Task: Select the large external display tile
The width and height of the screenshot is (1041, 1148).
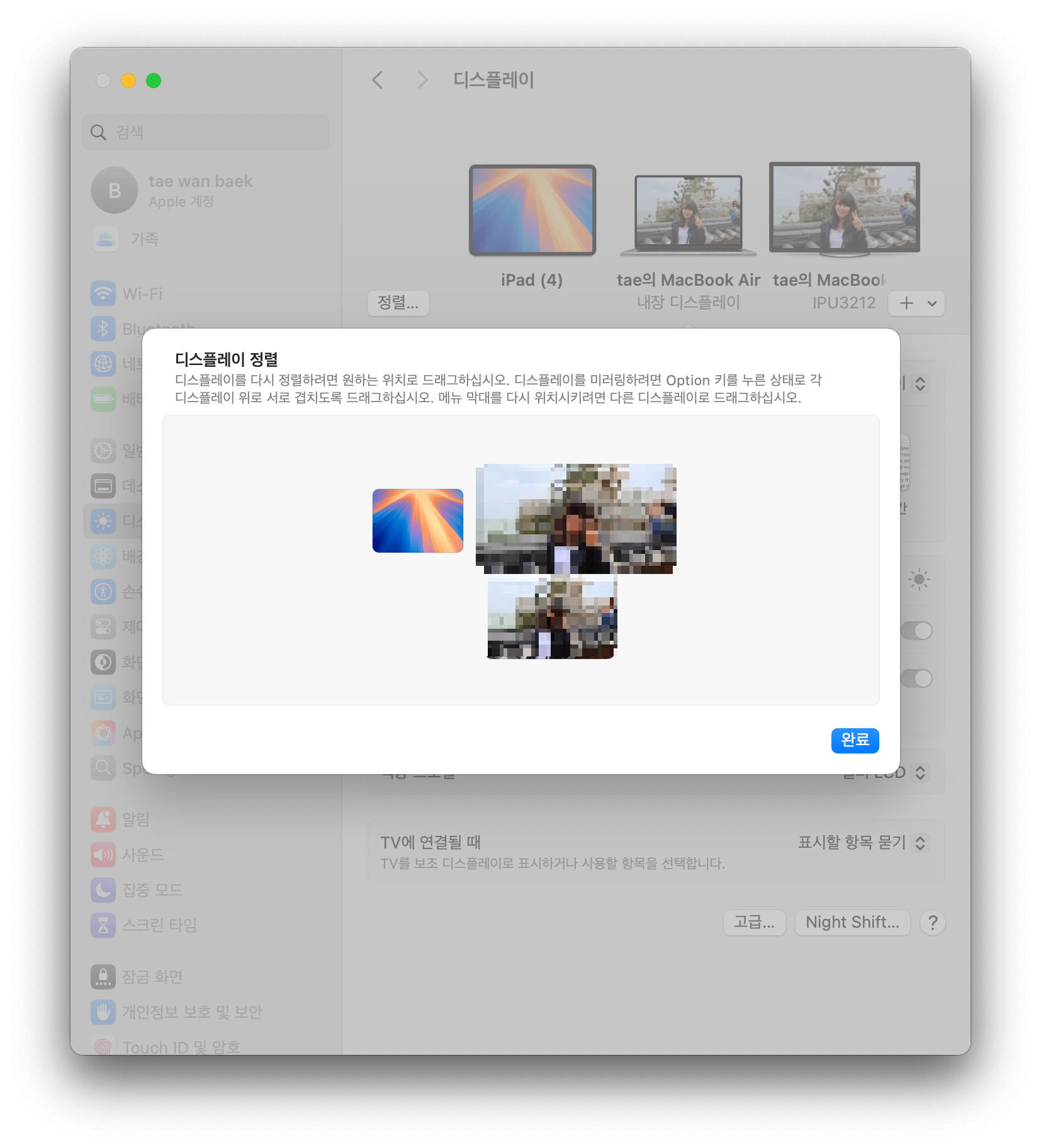Action: [x=575, y=519]
